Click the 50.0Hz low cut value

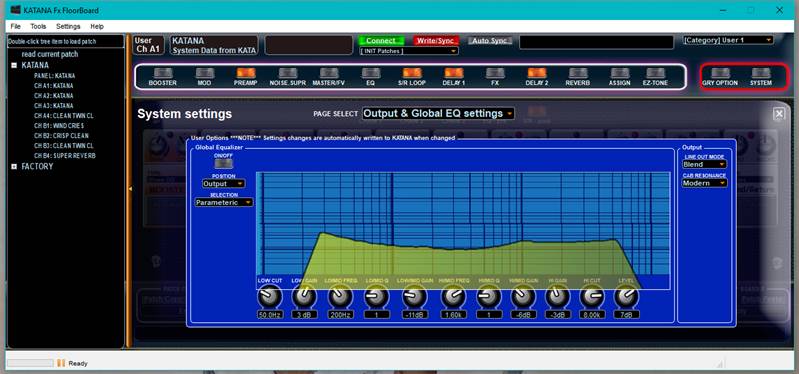(270, 315)
